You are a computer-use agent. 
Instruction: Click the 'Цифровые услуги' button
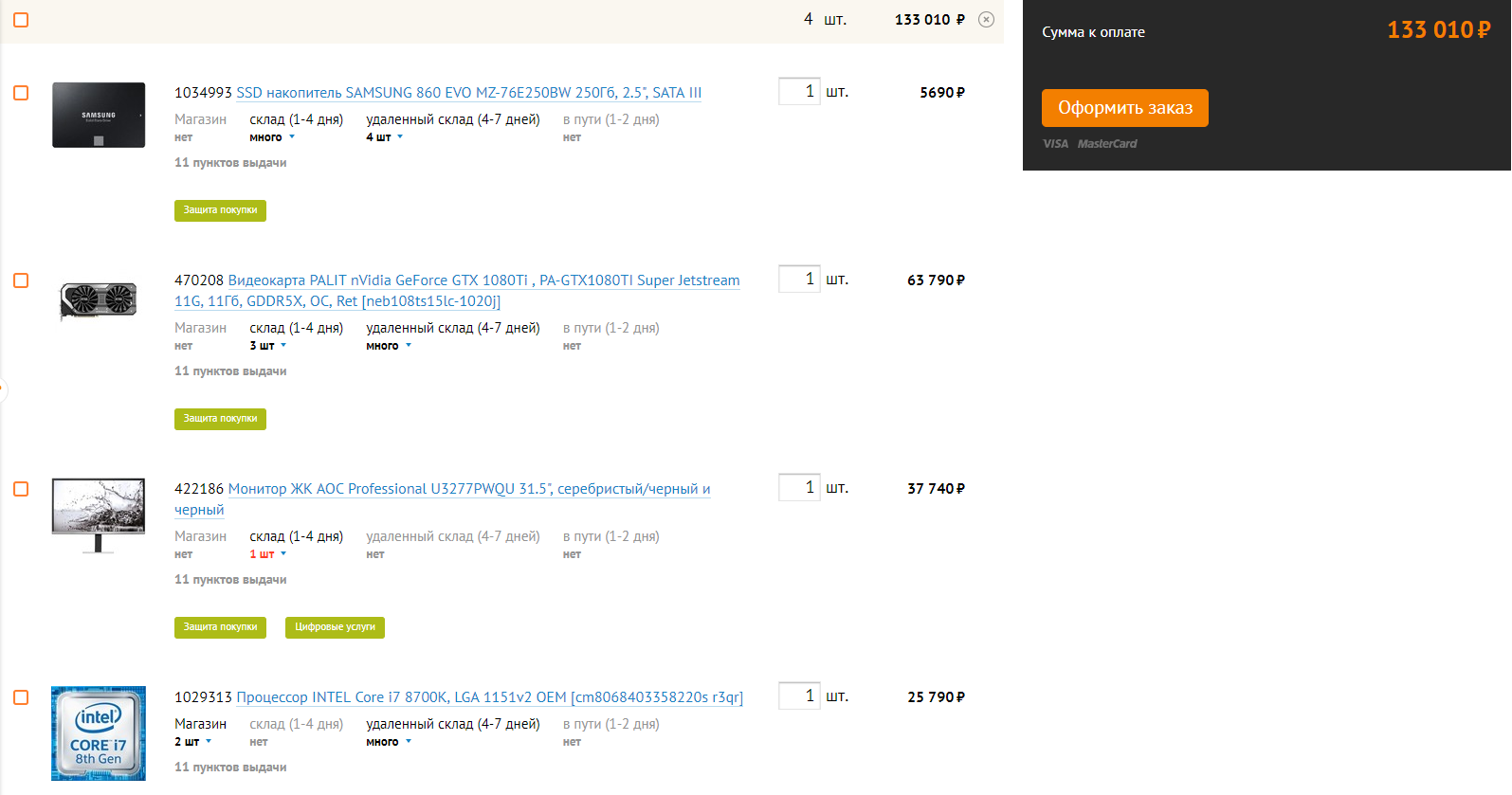[x=335, y=627]
